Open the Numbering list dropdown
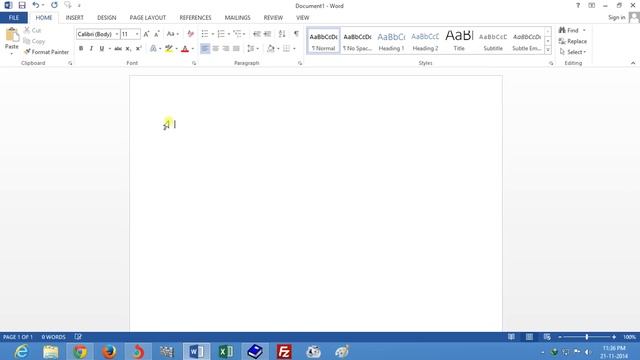 [x=229, y=34]
